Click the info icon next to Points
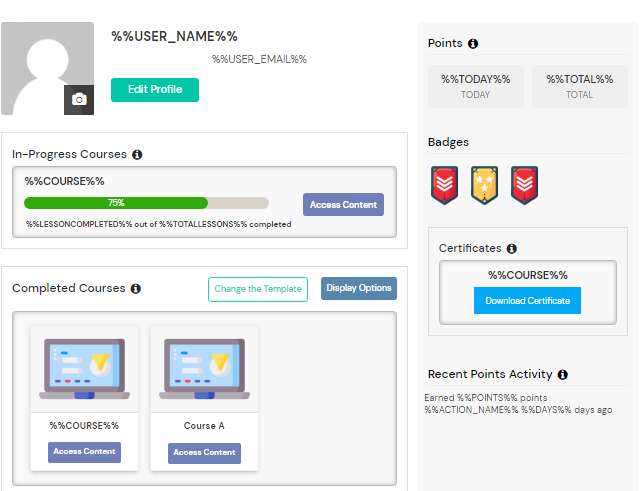The width and height of the screenshot is (641, 491). point(473,44)
